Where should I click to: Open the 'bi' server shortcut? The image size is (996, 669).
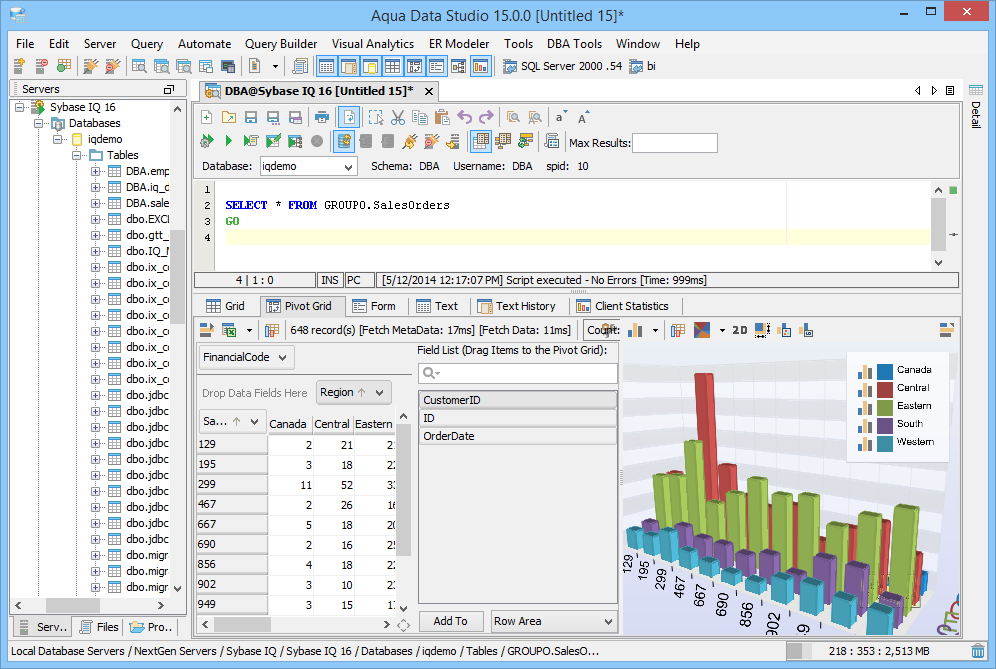click(643, 66)
